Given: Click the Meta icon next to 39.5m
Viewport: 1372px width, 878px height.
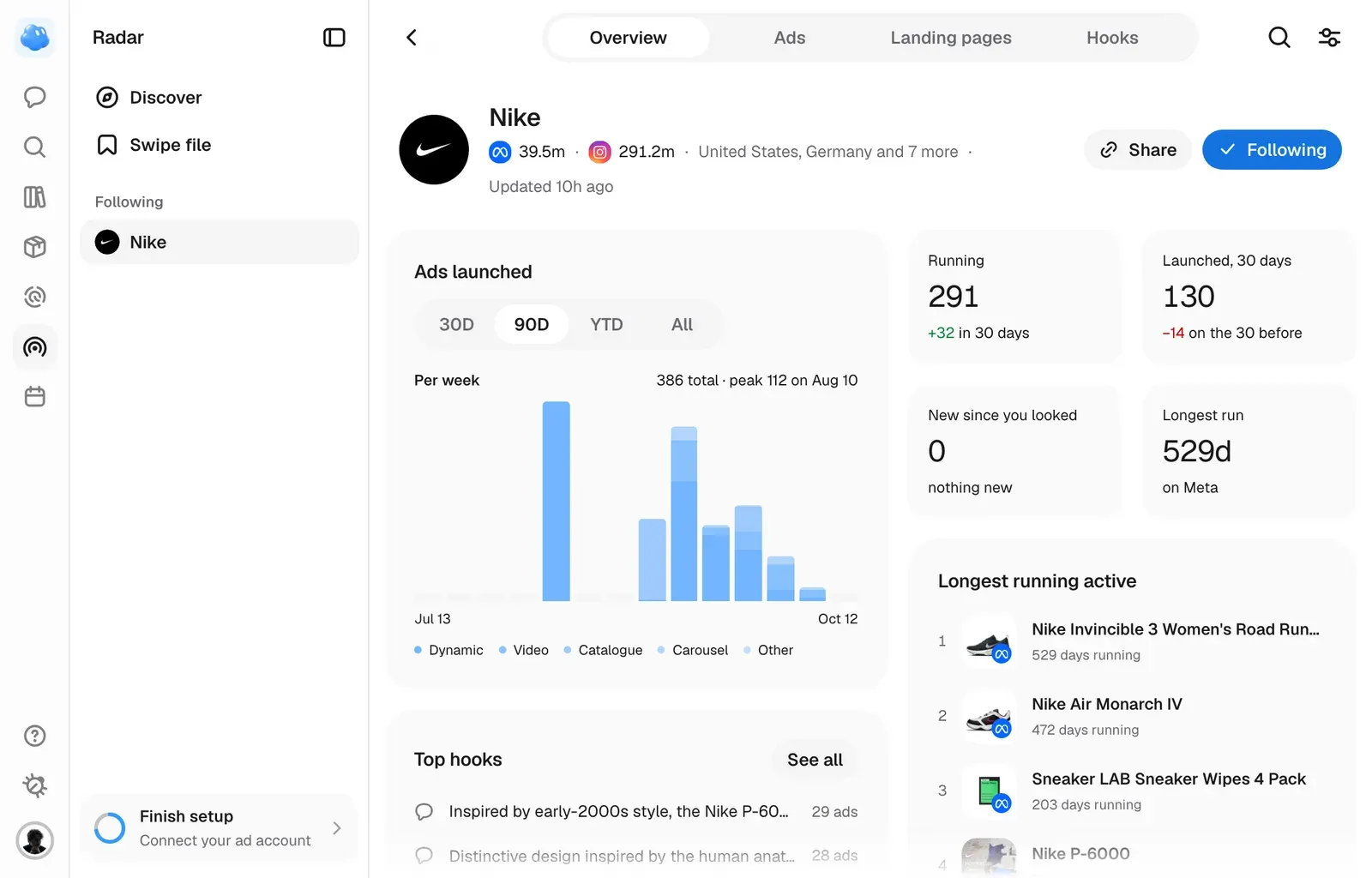Looking at the screenshot, I should click(x=500, y=152).
